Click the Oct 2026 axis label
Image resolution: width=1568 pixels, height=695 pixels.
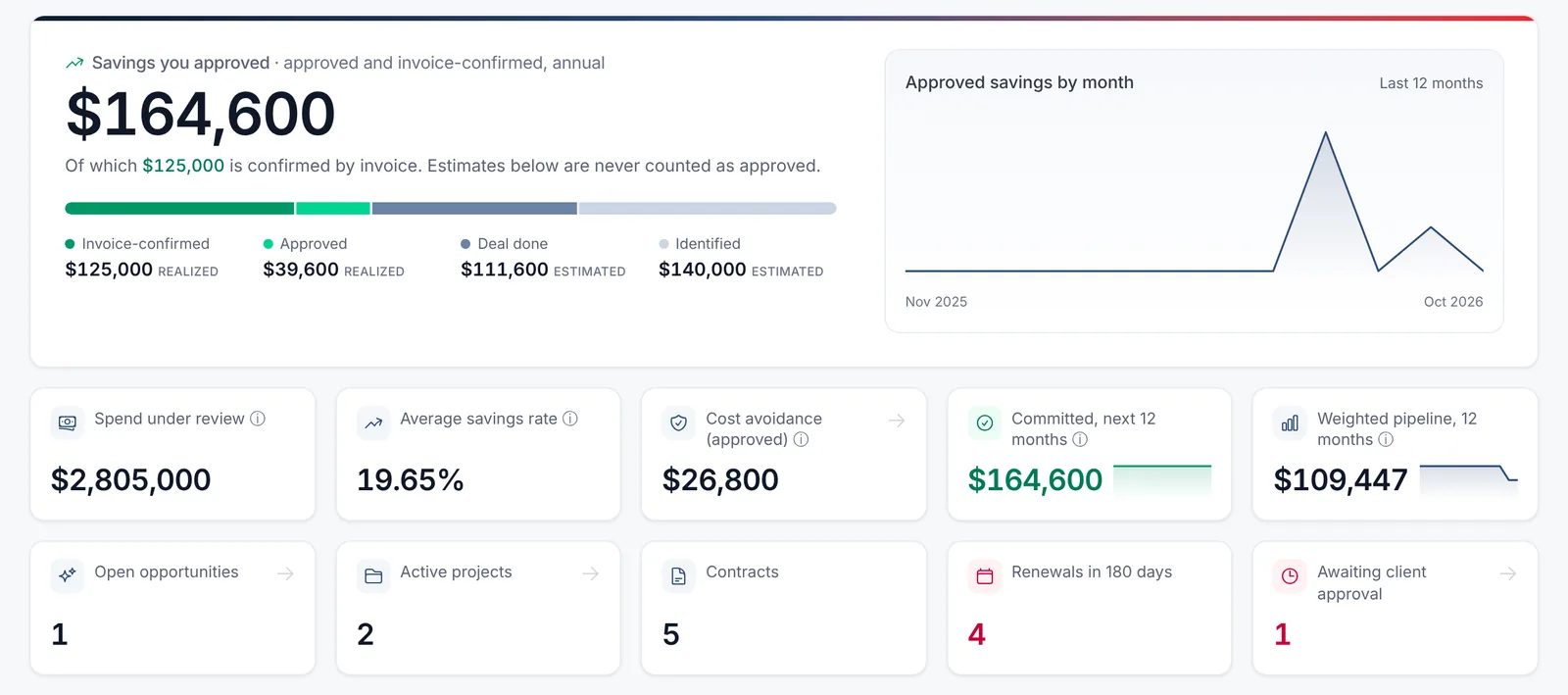coord(1453,302)
